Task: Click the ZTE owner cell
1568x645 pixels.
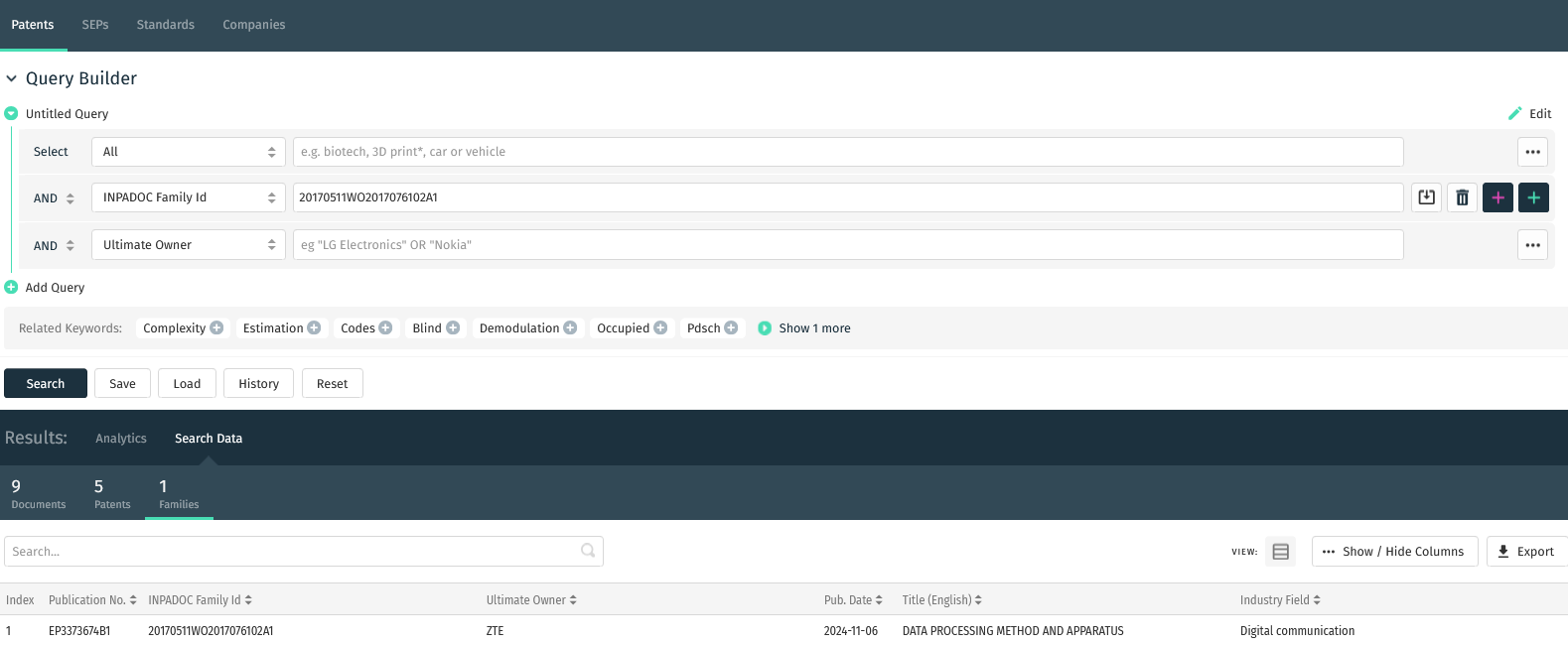Action: [495, 631]
